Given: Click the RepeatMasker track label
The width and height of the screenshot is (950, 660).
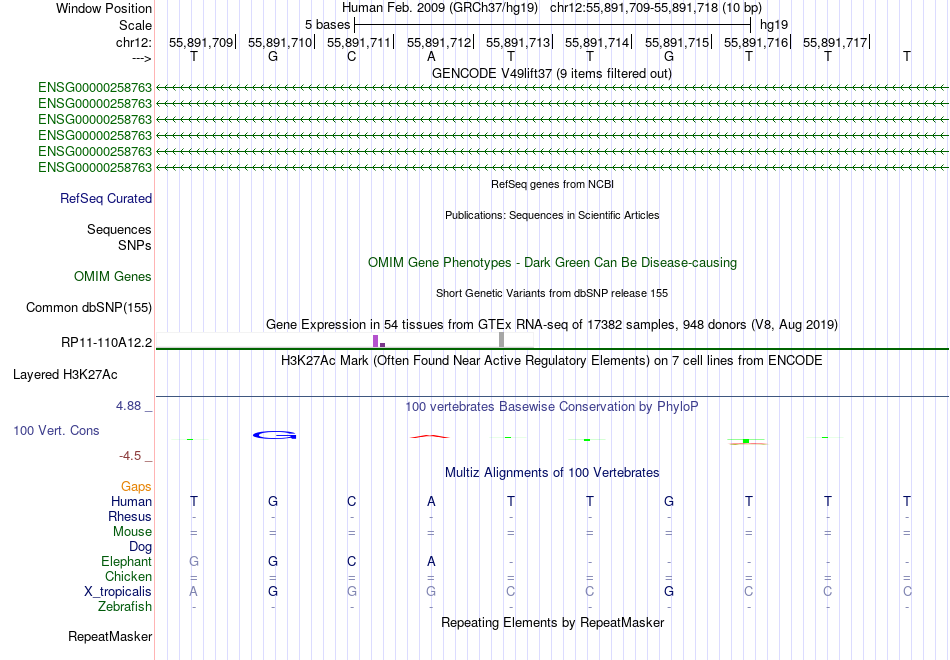Looking at the screenshot, I should (110, 636).
